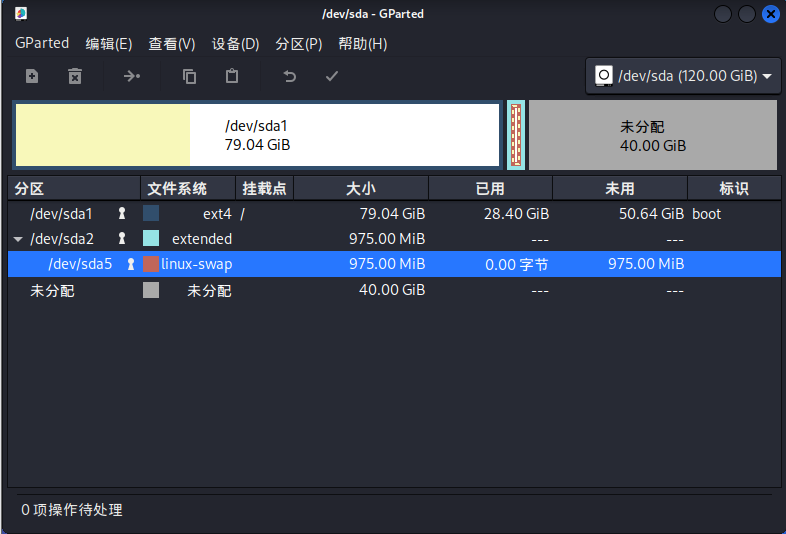This screenshot has width=786, height=534.
Task: Open the GParted menu
Action: [42, 43]
